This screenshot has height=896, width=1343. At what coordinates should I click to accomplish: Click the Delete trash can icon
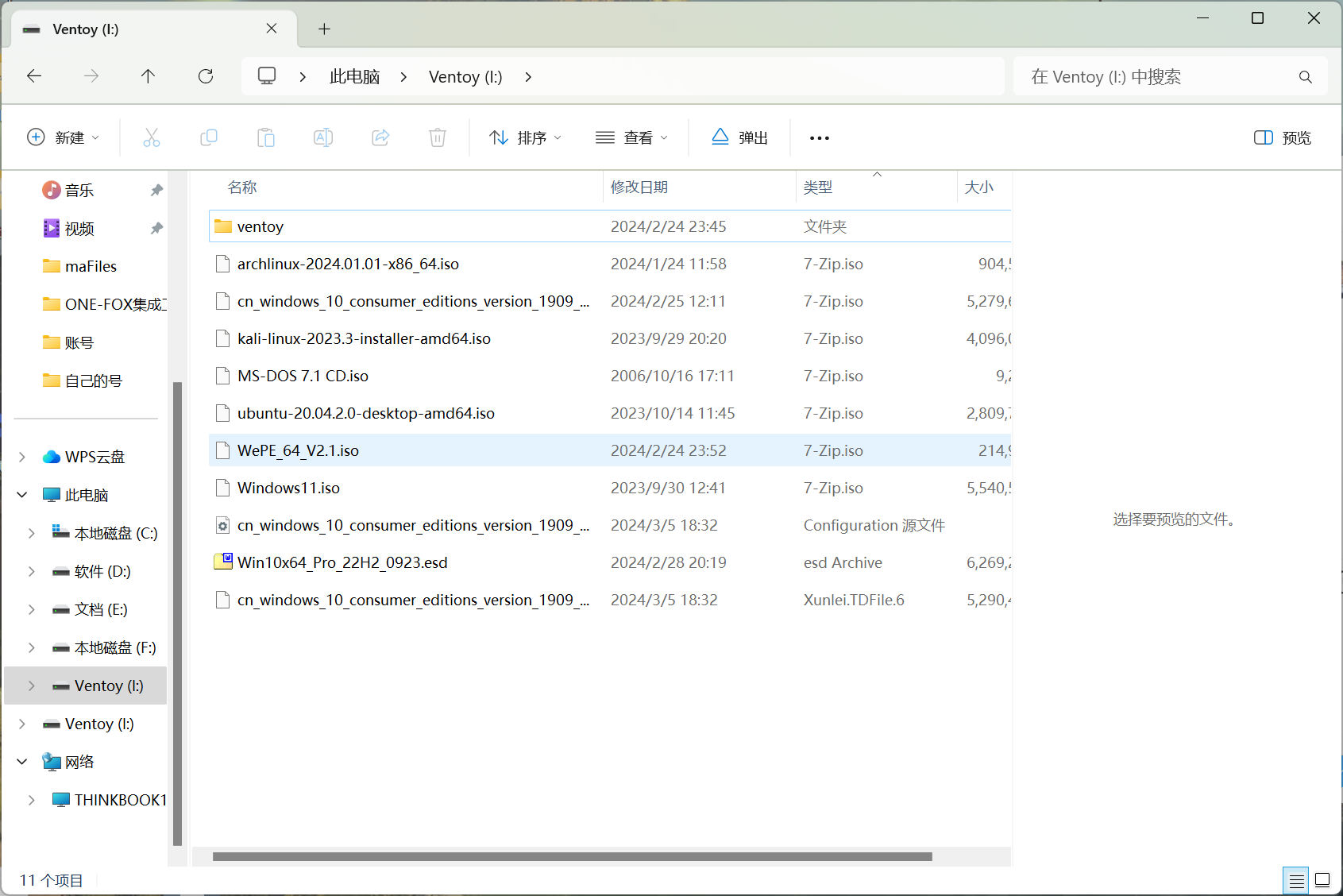coord(438,137)
